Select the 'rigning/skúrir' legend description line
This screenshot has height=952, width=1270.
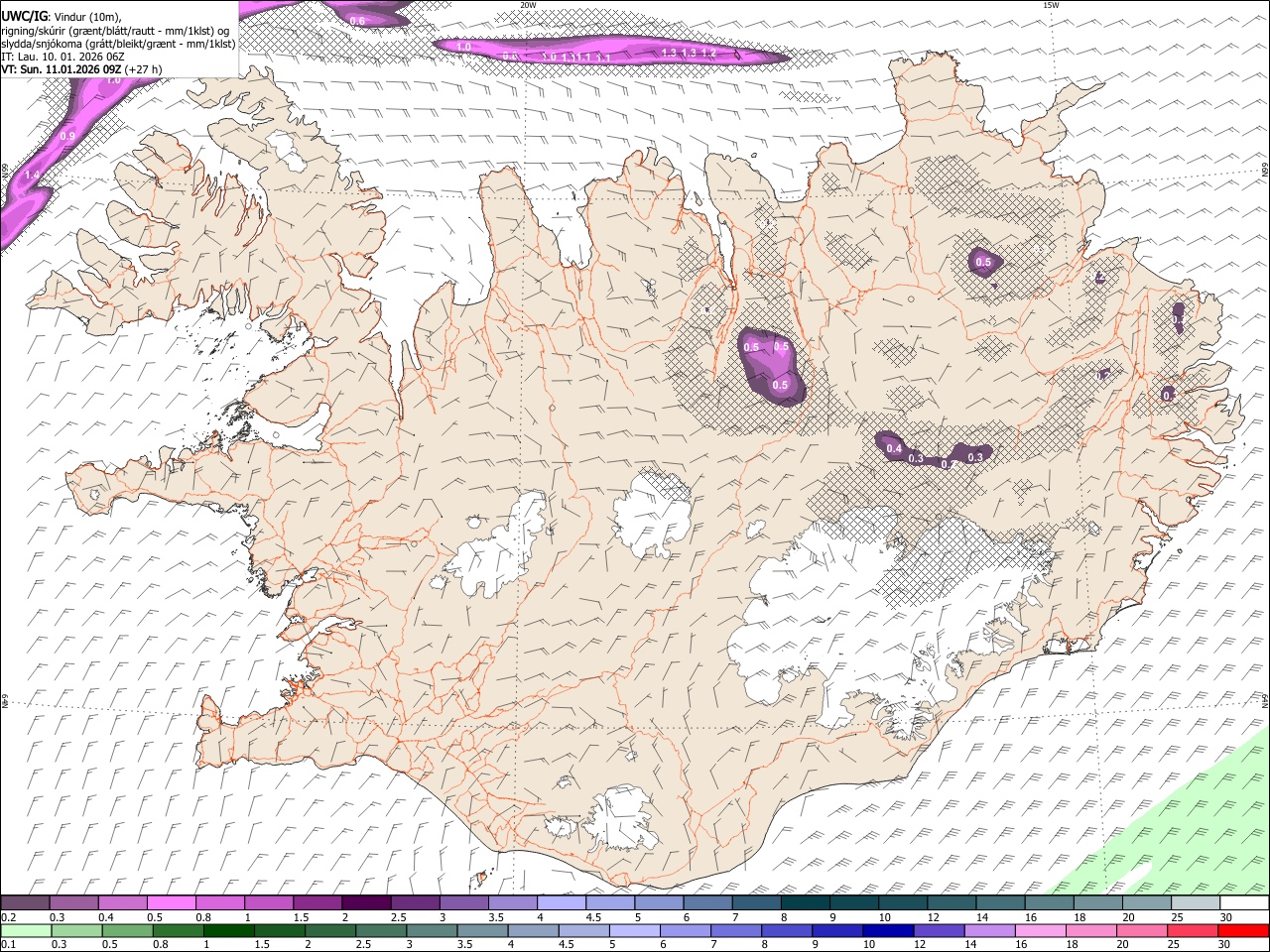click(115, 31)
